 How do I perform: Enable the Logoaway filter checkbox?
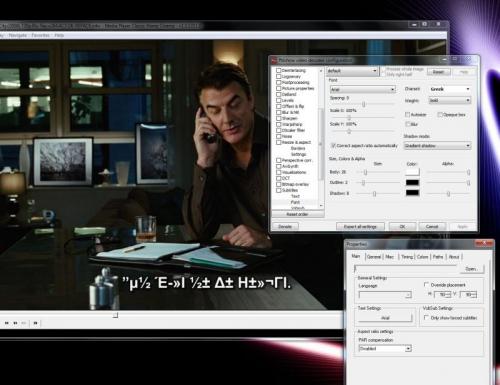click(x=278, y=77)
